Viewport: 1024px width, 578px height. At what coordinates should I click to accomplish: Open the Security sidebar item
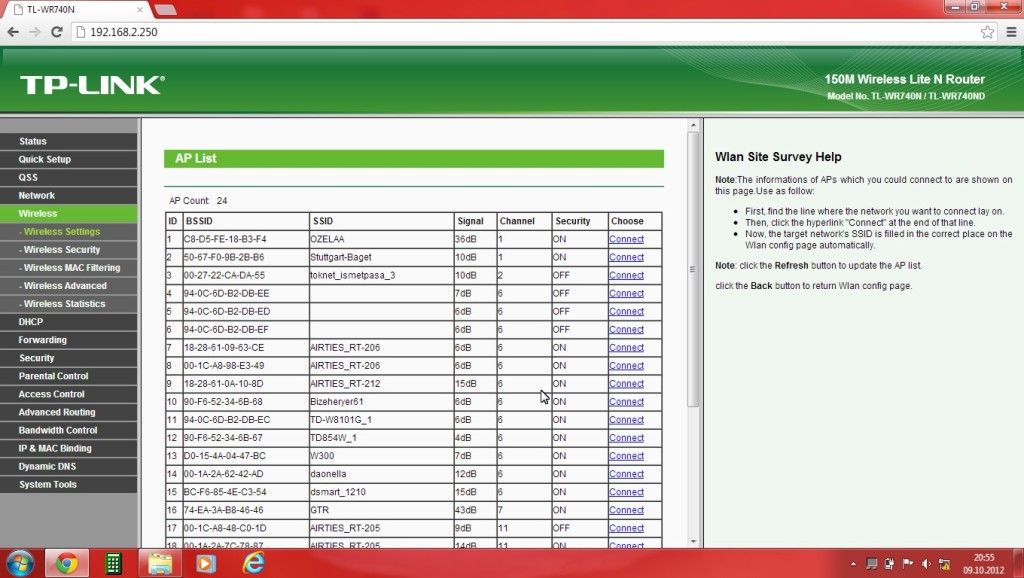(x=69, y=358)
